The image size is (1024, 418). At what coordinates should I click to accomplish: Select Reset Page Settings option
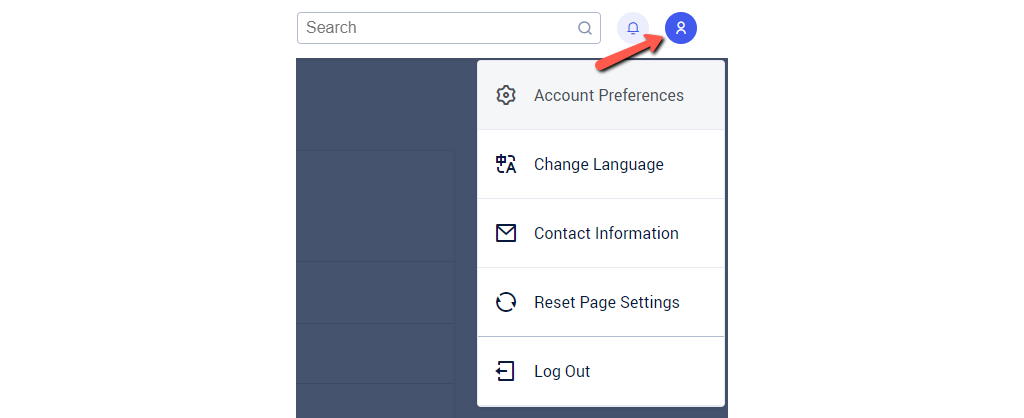600,302
